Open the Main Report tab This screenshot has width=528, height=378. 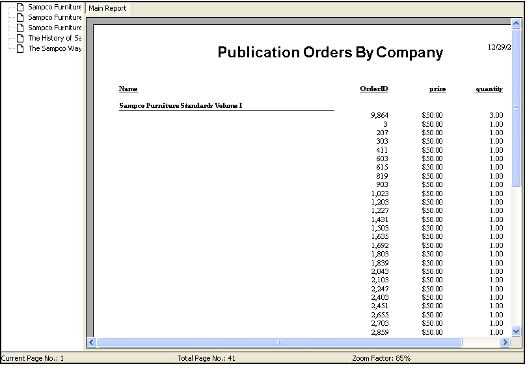coord(107,8)
